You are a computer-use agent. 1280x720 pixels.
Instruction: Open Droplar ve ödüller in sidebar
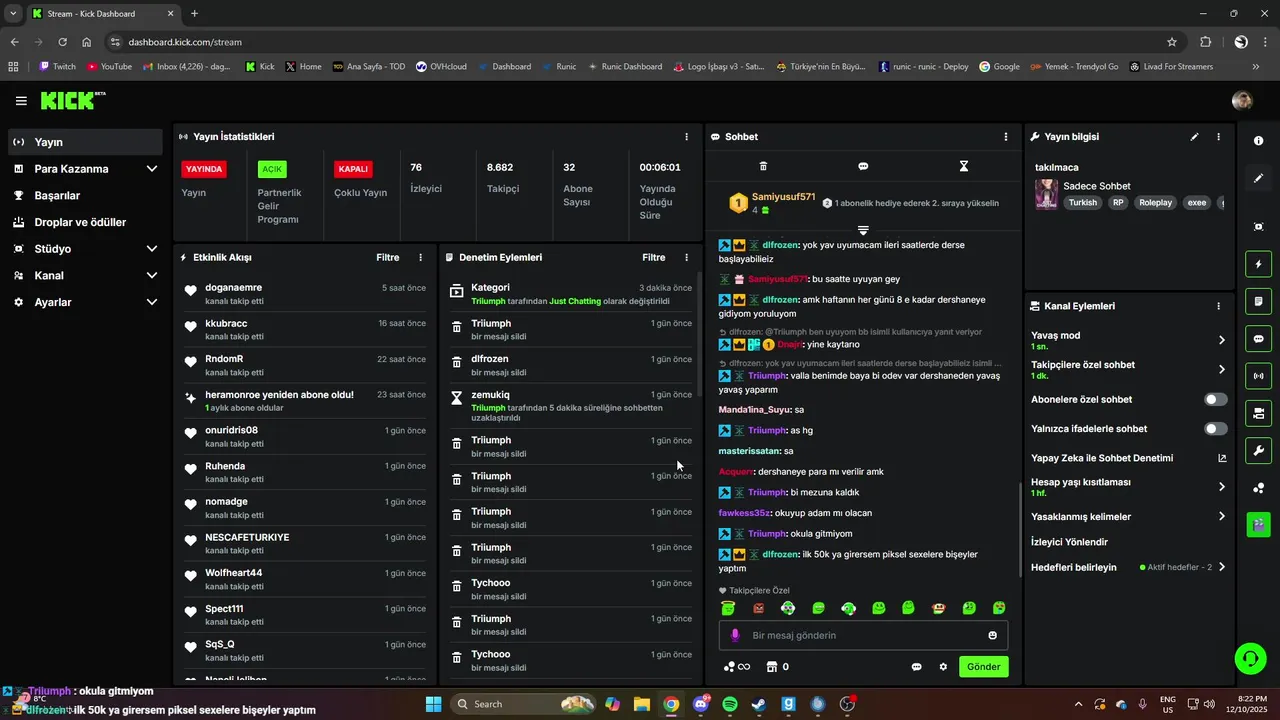click(x=85, y=222)
